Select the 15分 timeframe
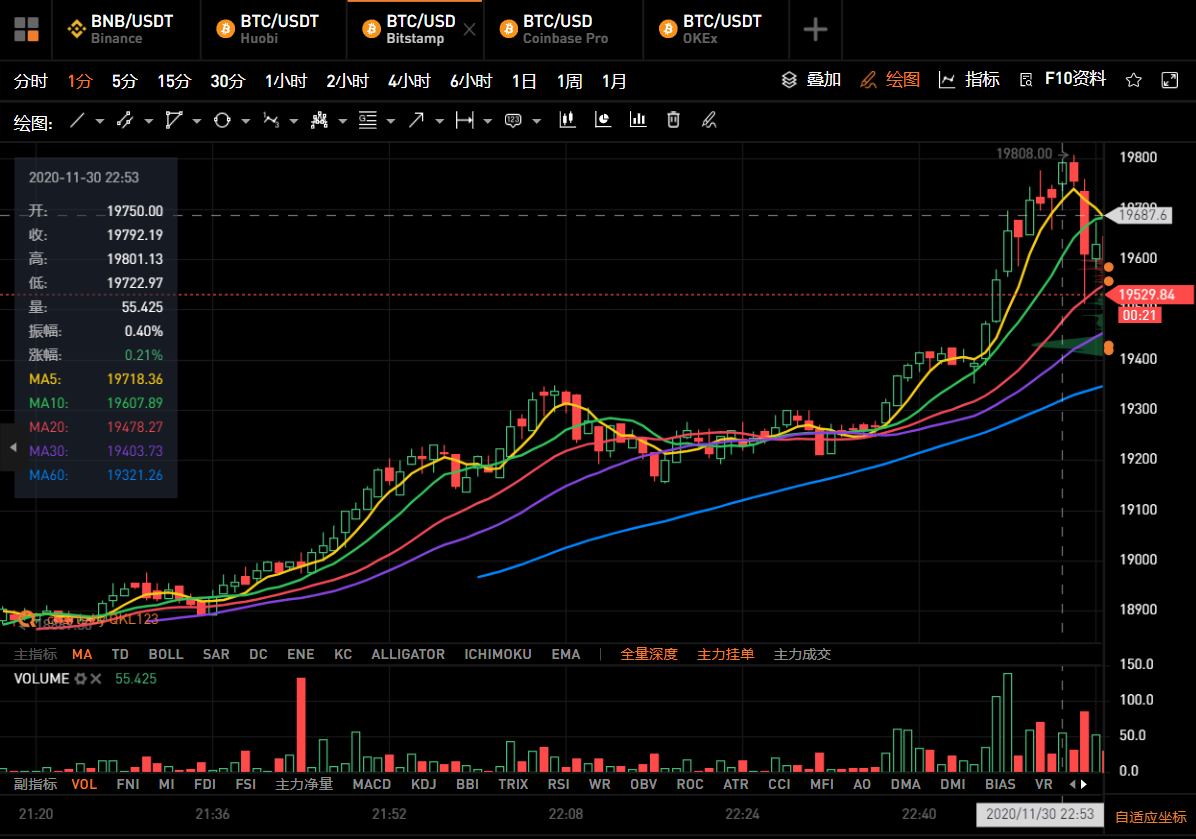 (173, 81)
